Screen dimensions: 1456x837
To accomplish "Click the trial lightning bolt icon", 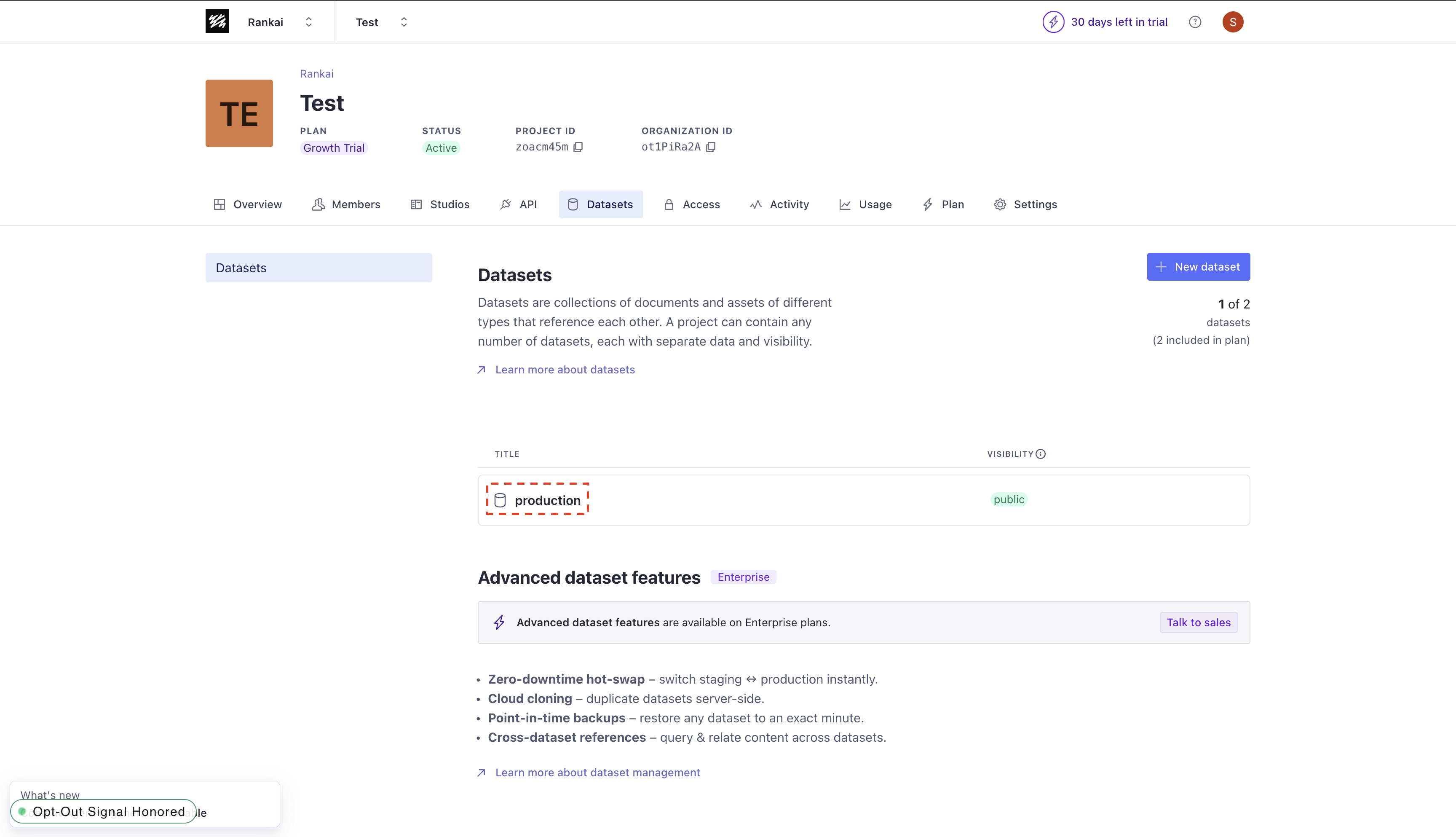I will pos(1053,22).
